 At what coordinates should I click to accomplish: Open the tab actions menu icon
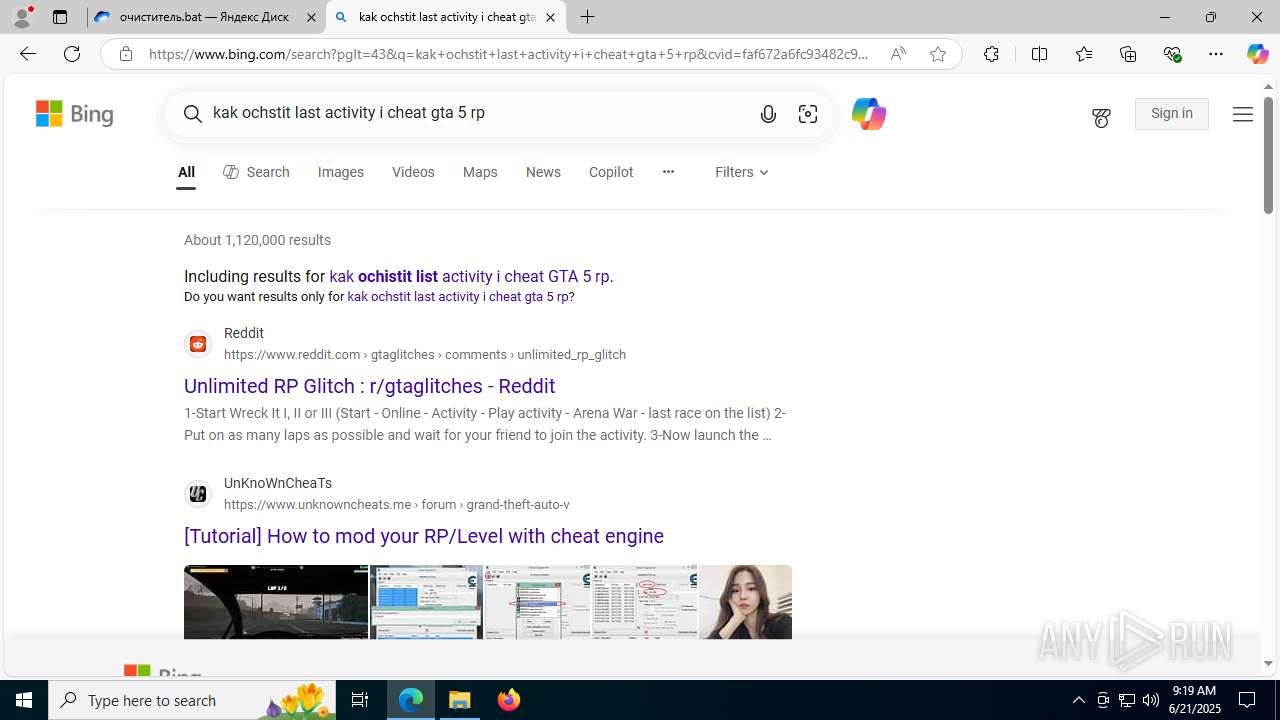pos(60,17)
